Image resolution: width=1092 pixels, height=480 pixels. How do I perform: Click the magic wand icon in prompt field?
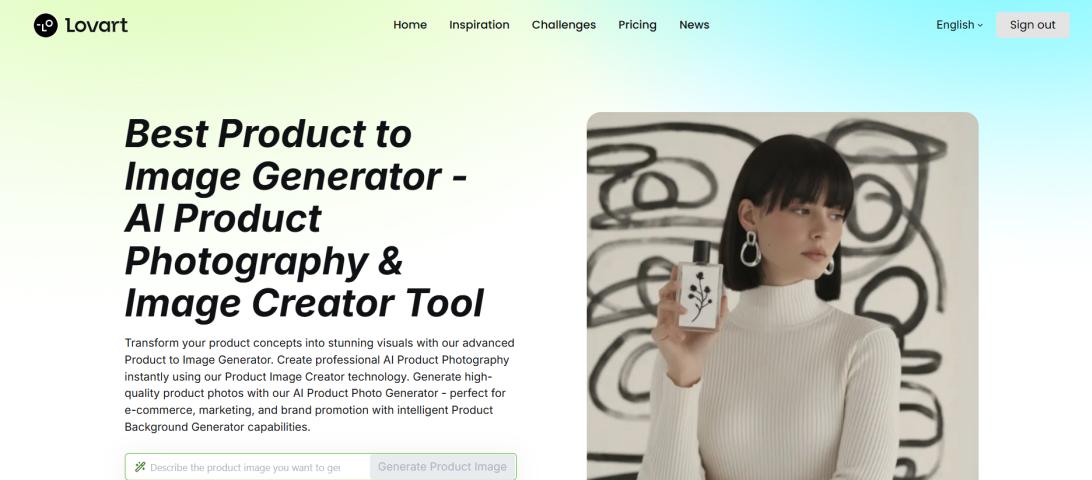coord(140,467)
